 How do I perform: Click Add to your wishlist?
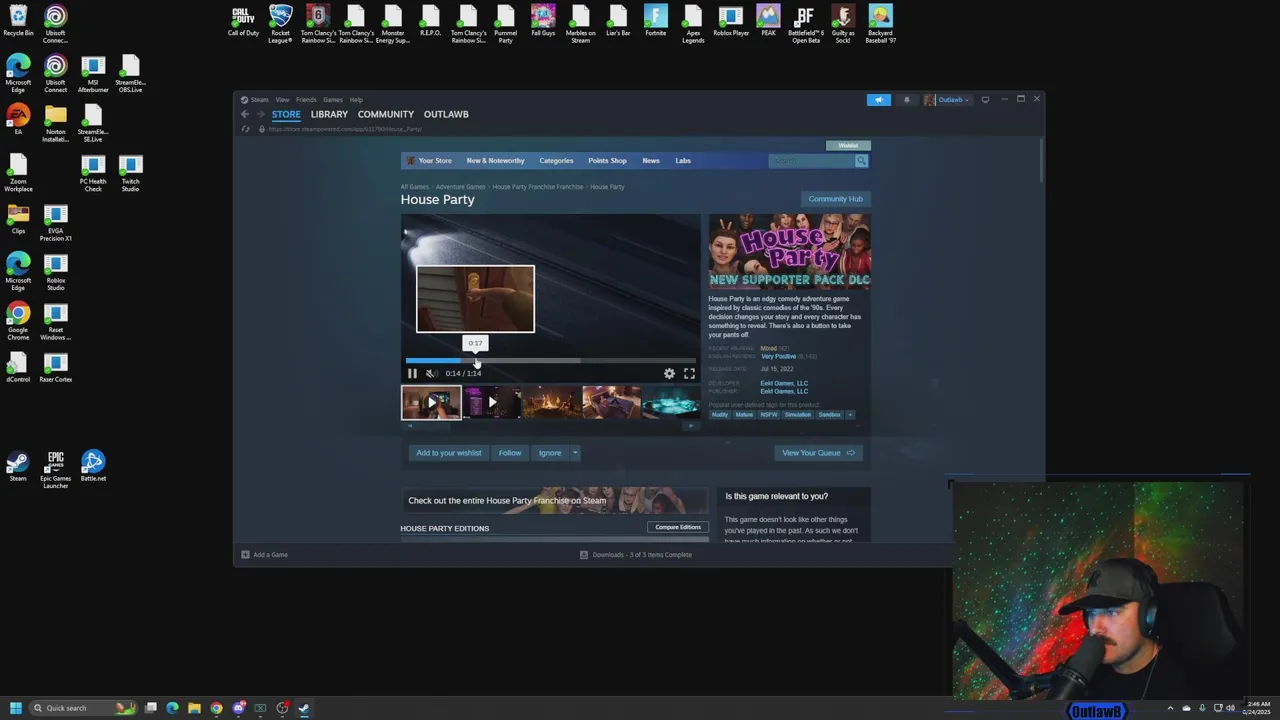pyautogui.click(x=448, y=453)
